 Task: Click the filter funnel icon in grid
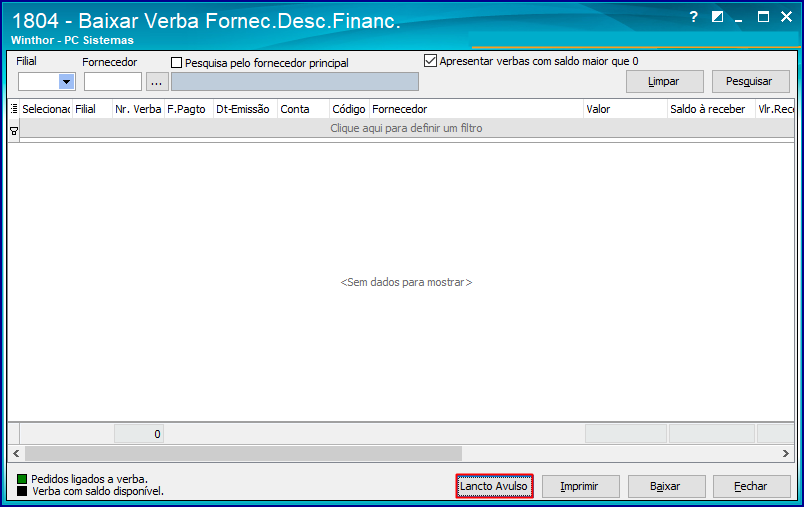point(14,131)
